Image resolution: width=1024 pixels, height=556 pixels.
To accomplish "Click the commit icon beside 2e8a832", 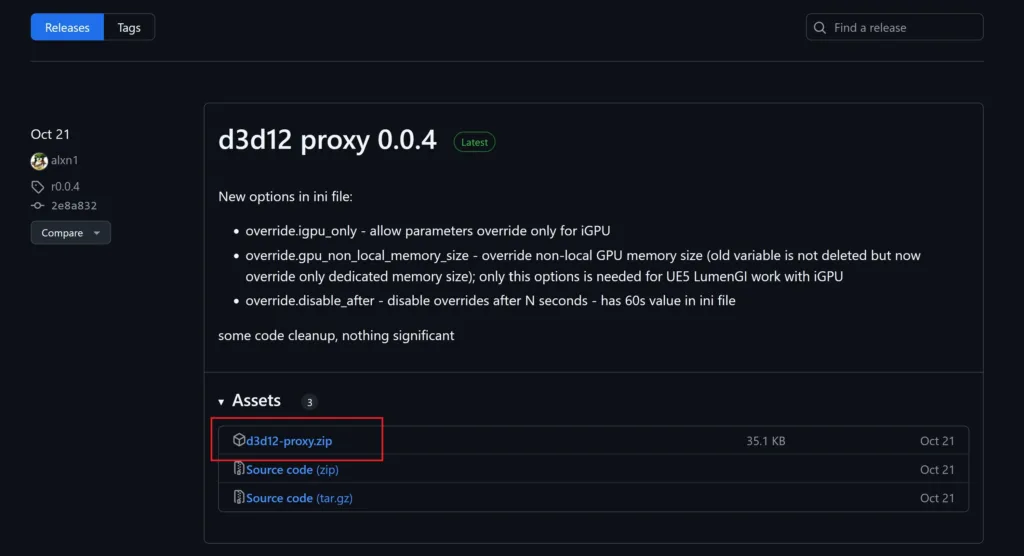I will click(37, 205).
